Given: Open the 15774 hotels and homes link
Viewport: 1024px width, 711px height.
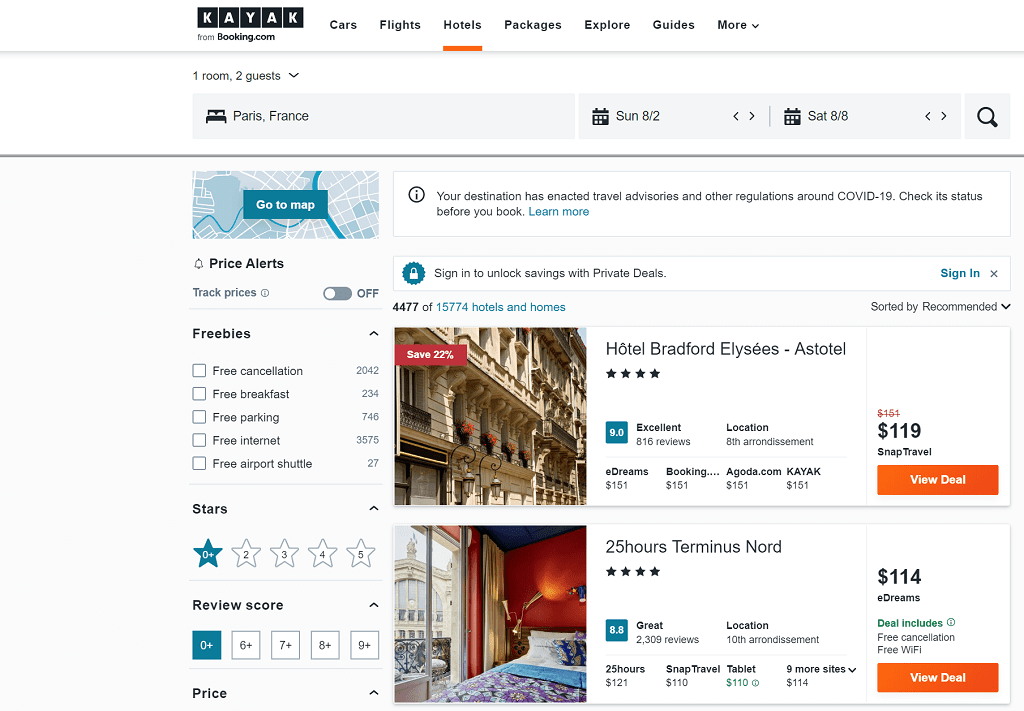Looking at the screenshot, I should [501, 307].
